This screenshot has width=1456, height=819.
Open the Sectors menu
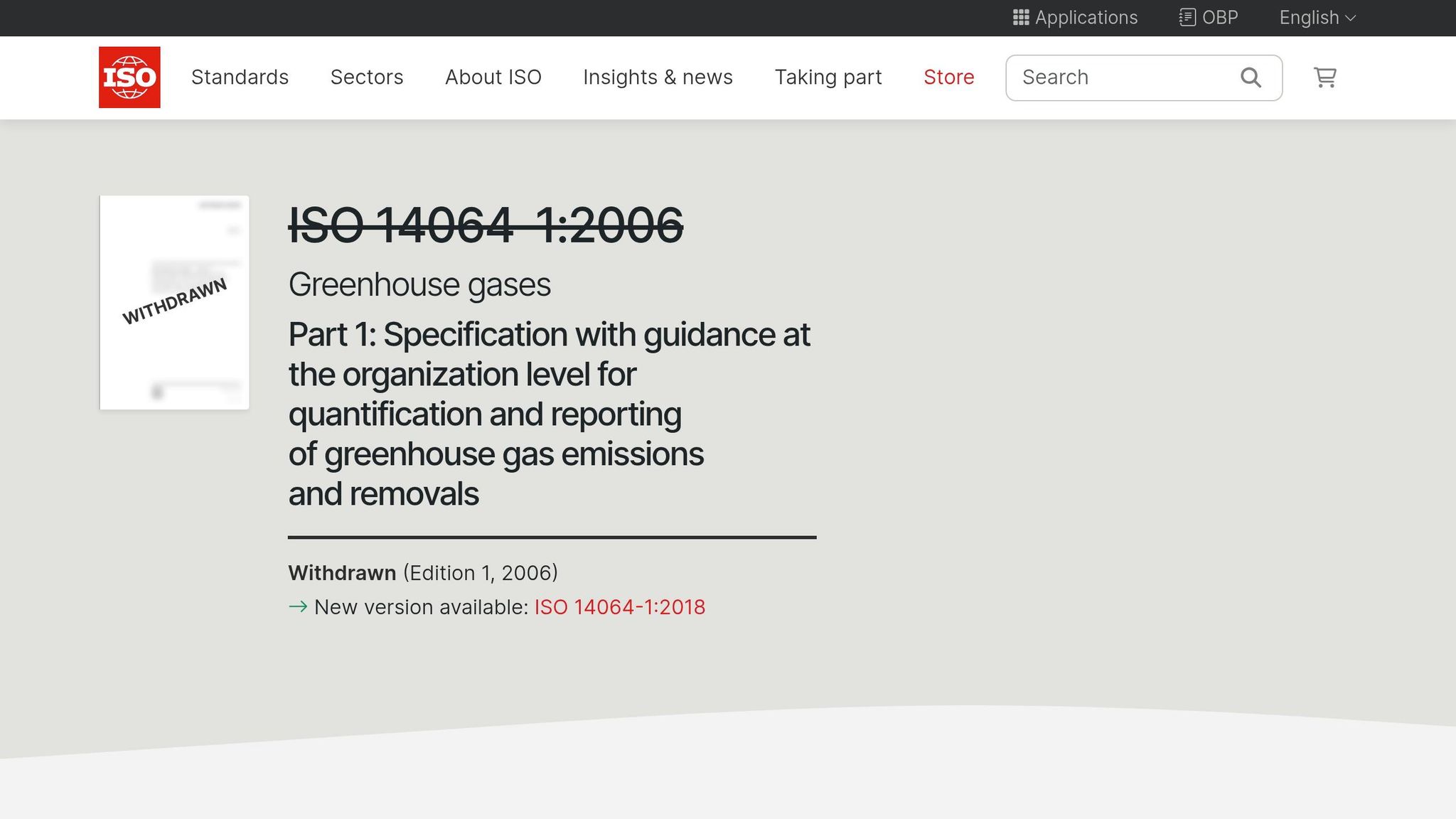pos(367,77)
